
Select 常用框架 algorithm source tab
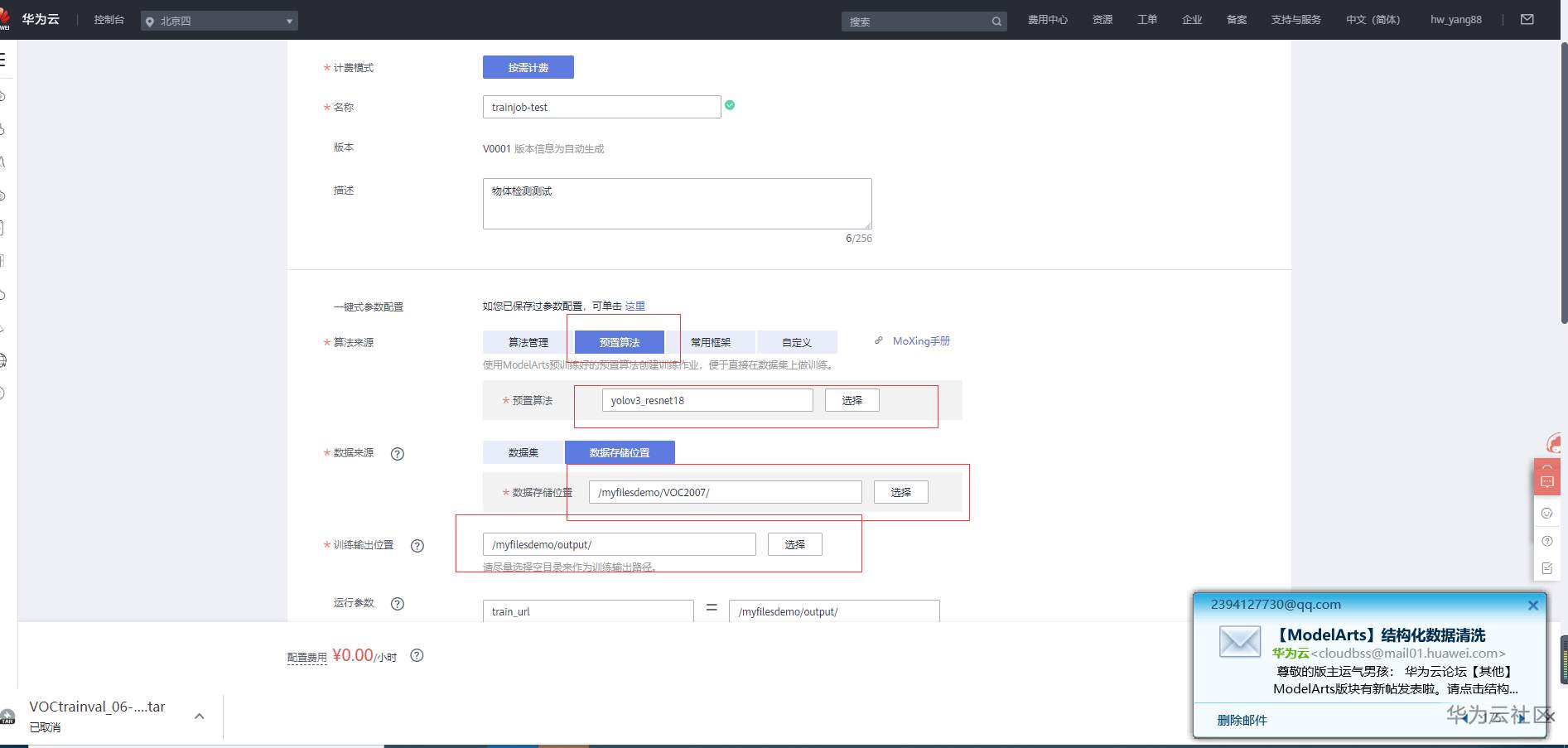711,342
